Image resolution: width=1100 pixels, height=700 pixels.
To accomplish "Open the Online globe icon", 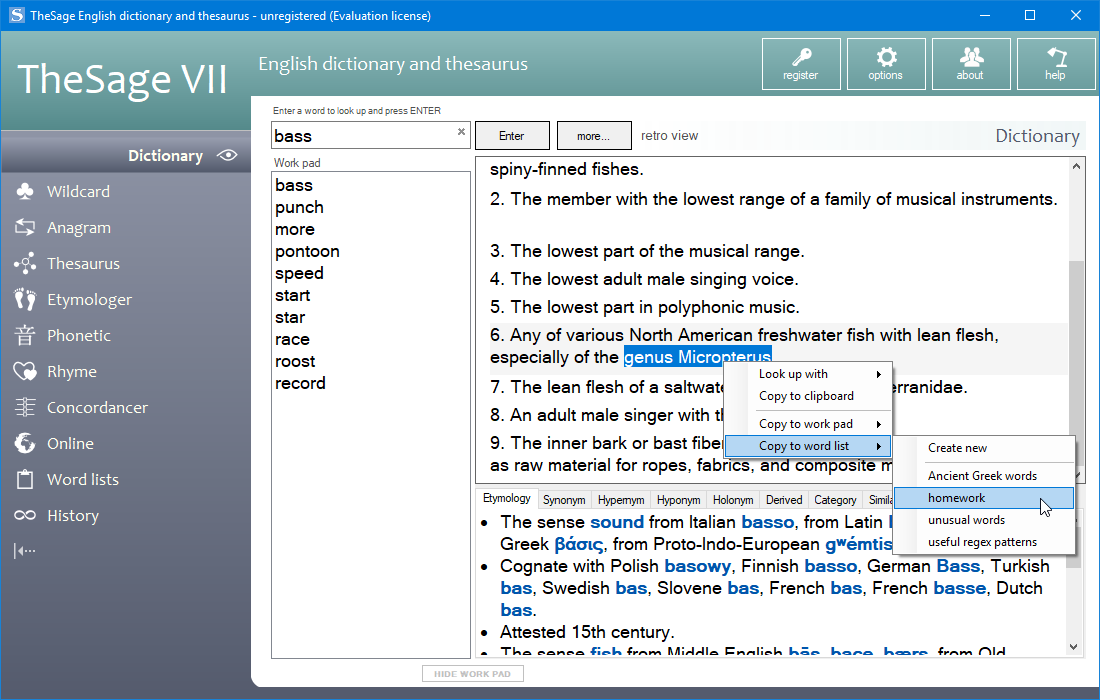I will pos(25,443).
